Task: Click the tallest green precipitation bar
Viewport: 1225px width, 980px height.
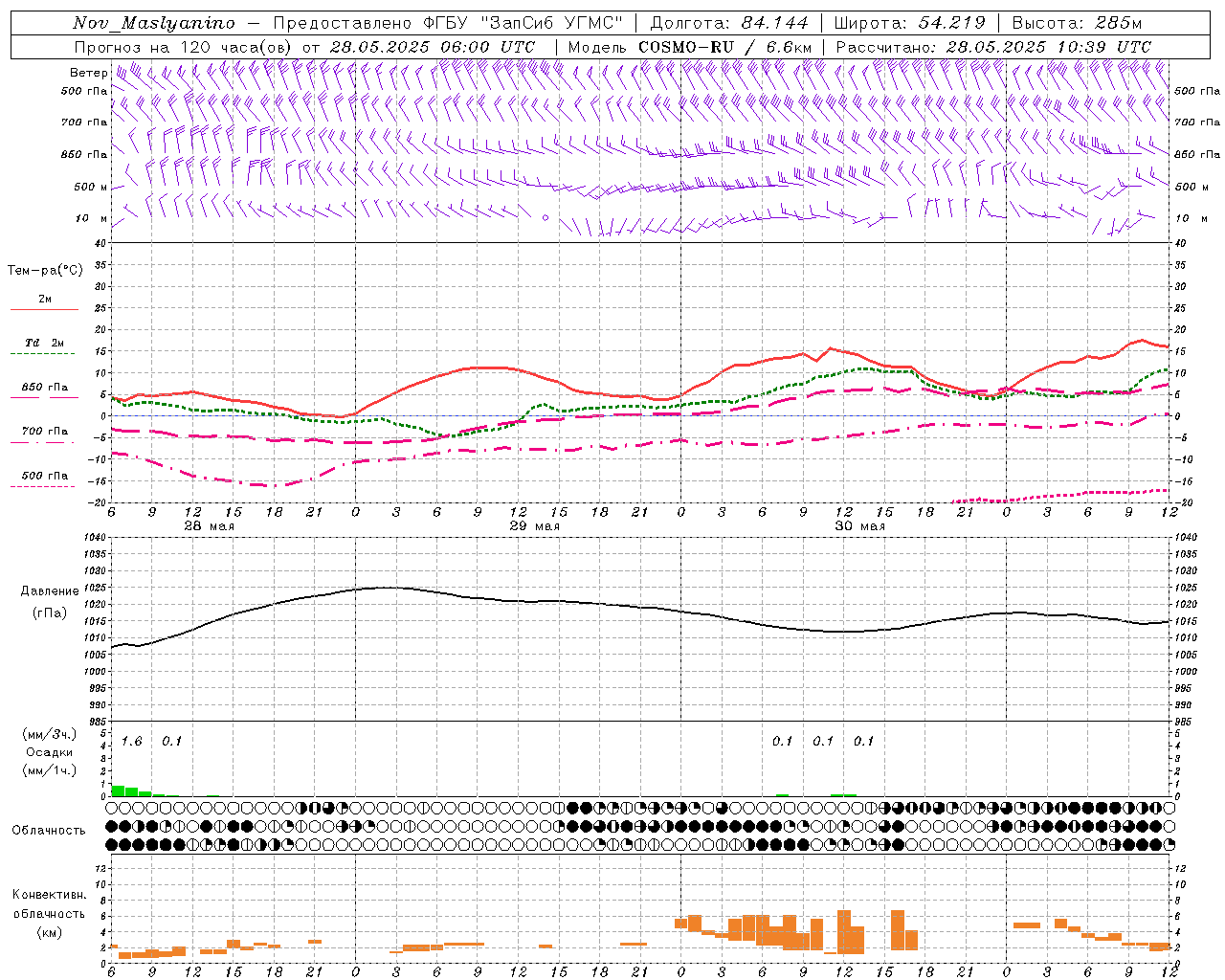Action: tap(118, 791)
